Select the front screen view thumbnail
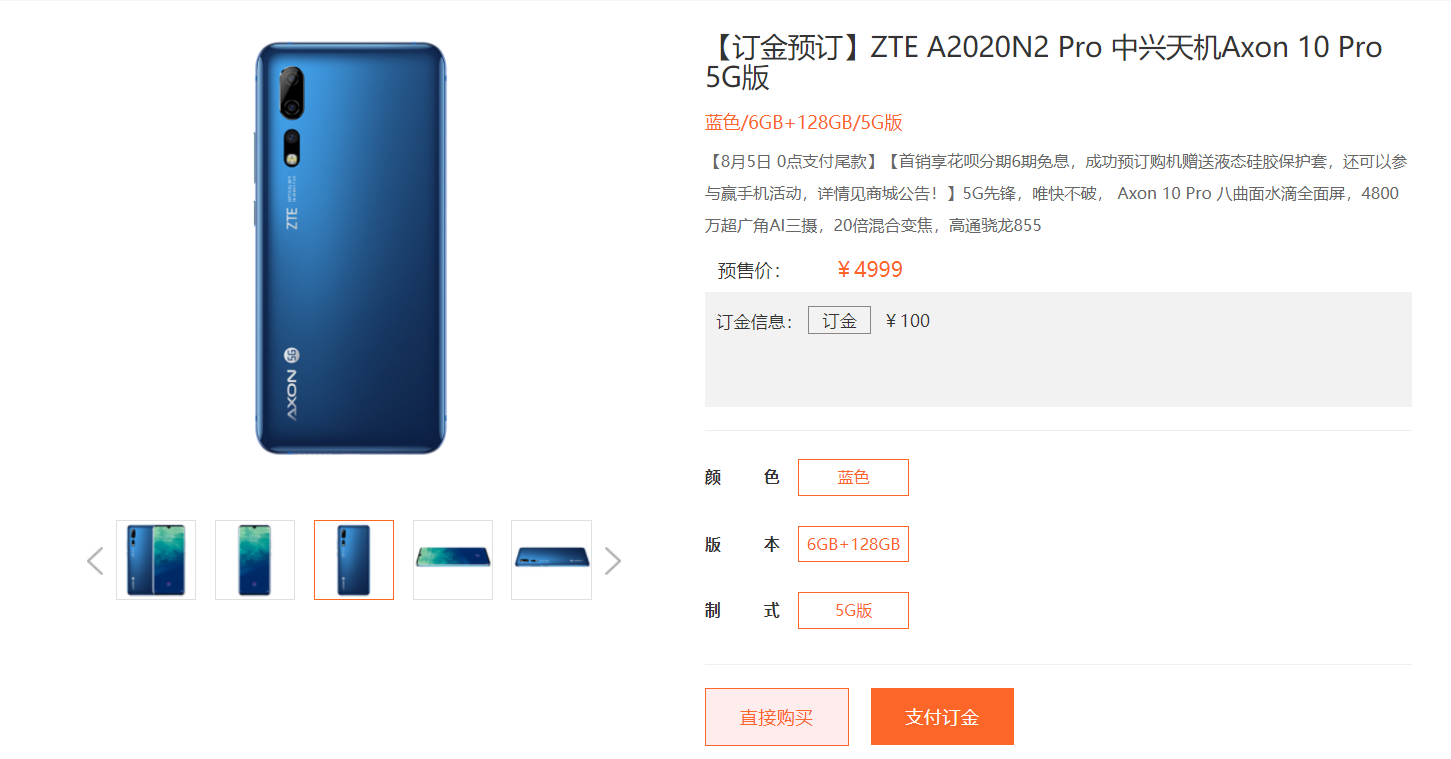Screen dimensions: 1451x759 click(255, 560)
